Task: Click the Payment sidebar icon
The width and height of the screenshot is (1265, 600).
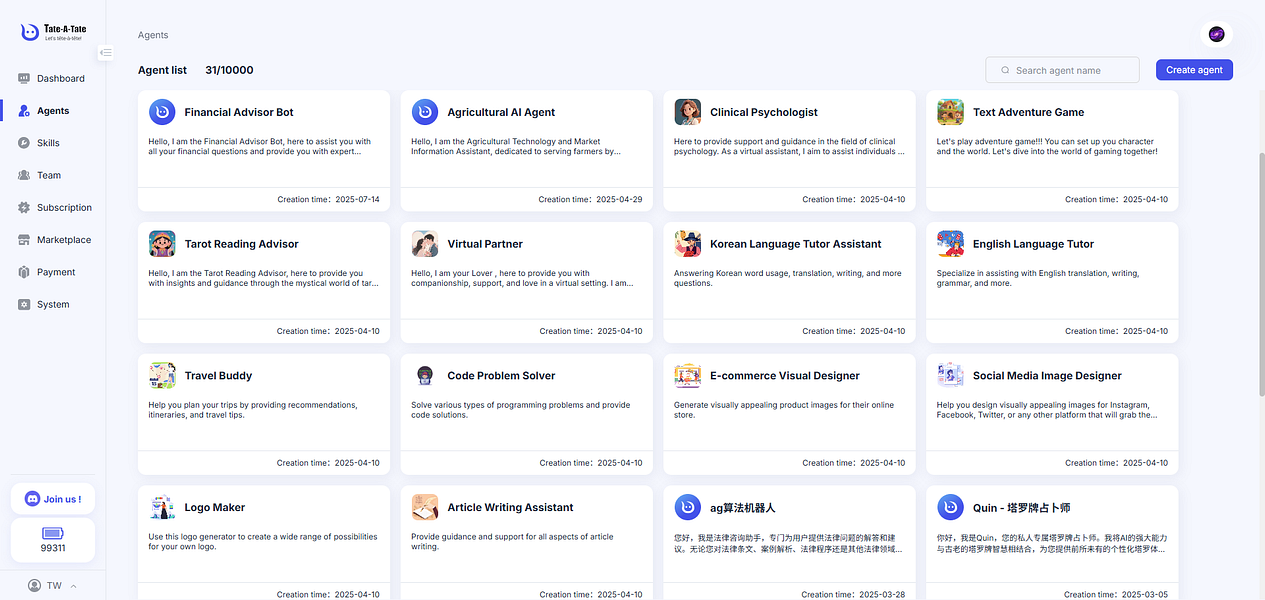Action: tap(24, 272)
